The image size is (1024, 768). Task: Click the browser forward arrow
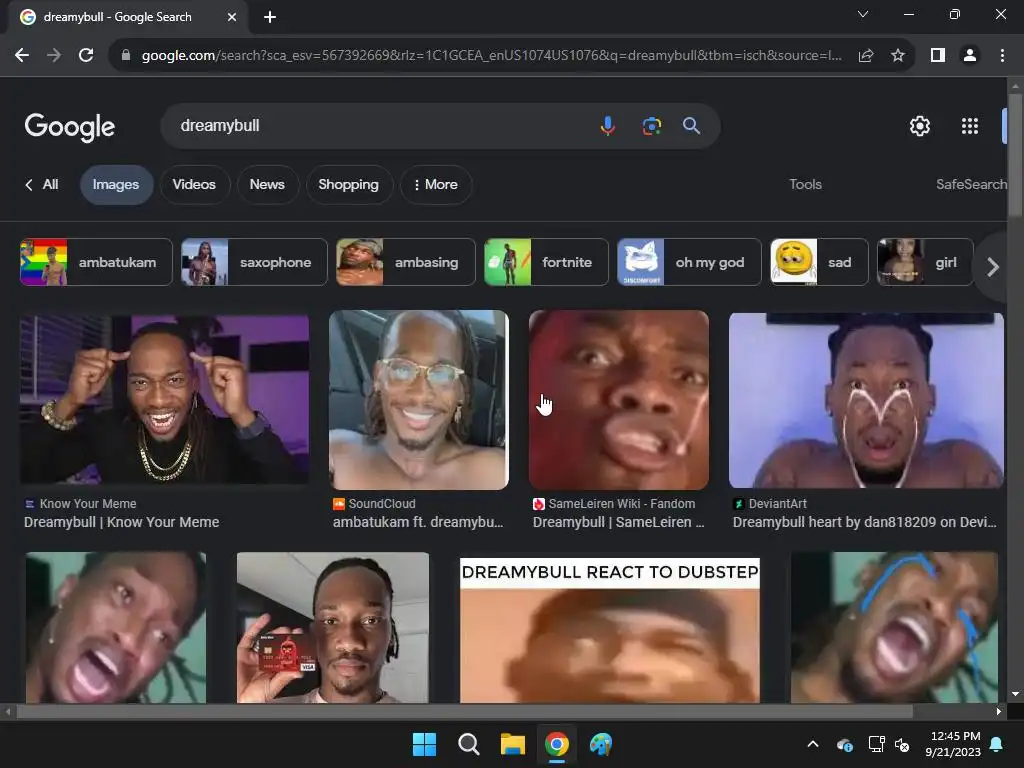click(54, 56)
